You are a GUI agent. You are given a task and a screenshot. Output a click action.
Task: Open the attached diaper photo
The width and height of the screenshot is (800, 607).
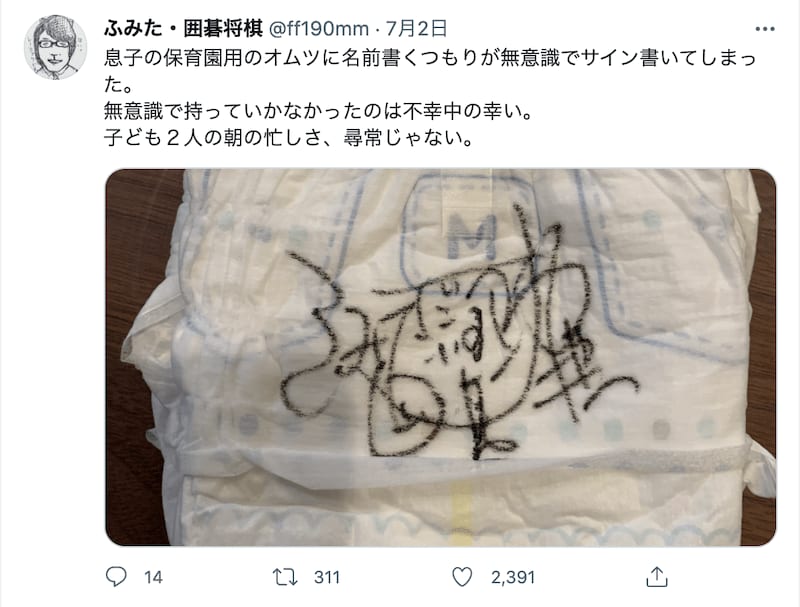440,357
